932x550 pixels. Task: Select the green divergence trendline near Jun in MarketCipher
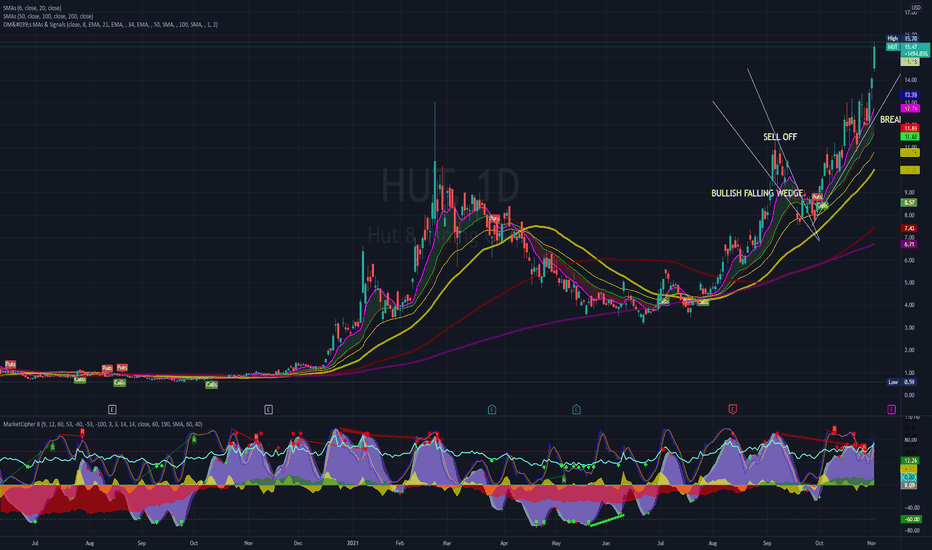(606, 520)
